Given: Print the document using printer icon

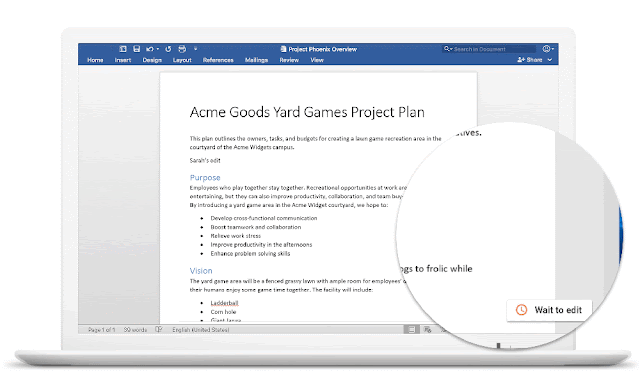Looking at the screenshot, I should (182, 49).
